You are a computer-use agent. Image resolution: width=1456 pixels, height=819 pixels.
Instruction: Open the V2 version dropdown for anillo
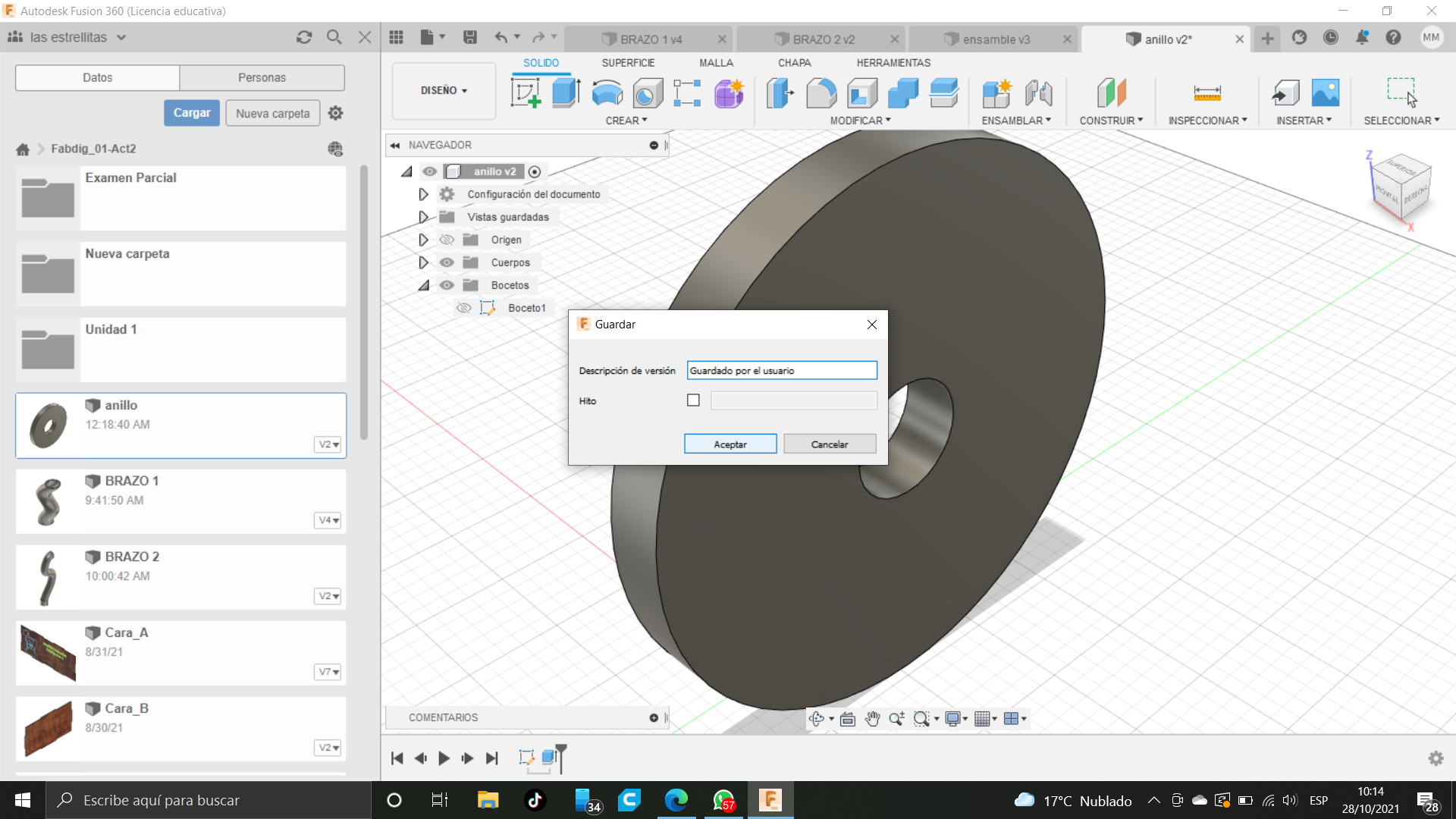pyautogui.click(x=328, y=444)
